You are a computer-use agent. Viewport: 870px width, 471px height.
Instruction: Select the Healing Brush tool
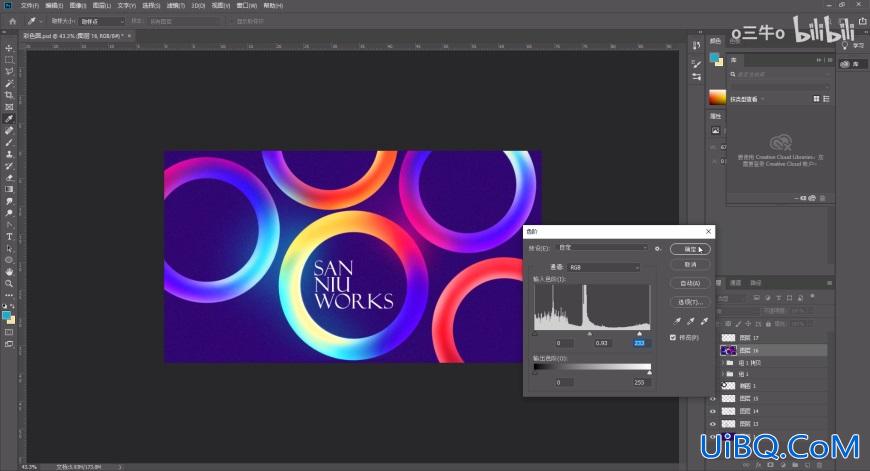coord(9,131)
